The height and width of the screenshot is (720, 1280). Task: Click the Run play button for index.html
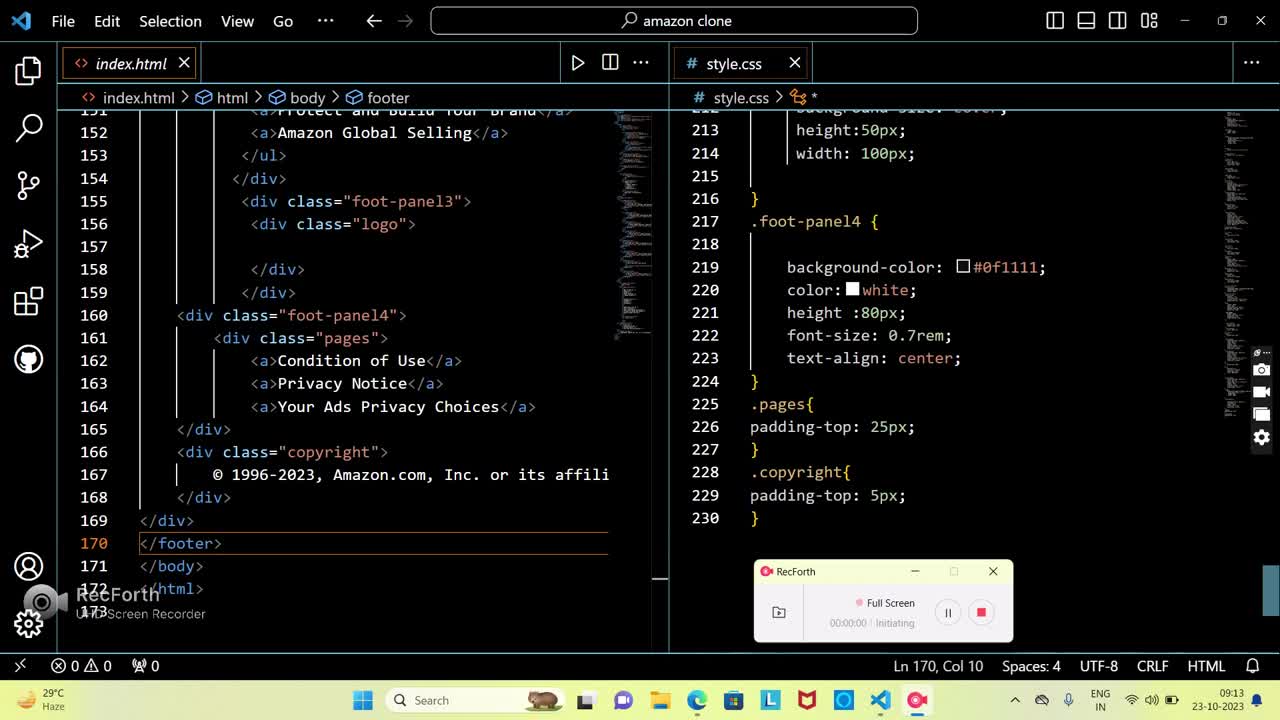point(577,63)
